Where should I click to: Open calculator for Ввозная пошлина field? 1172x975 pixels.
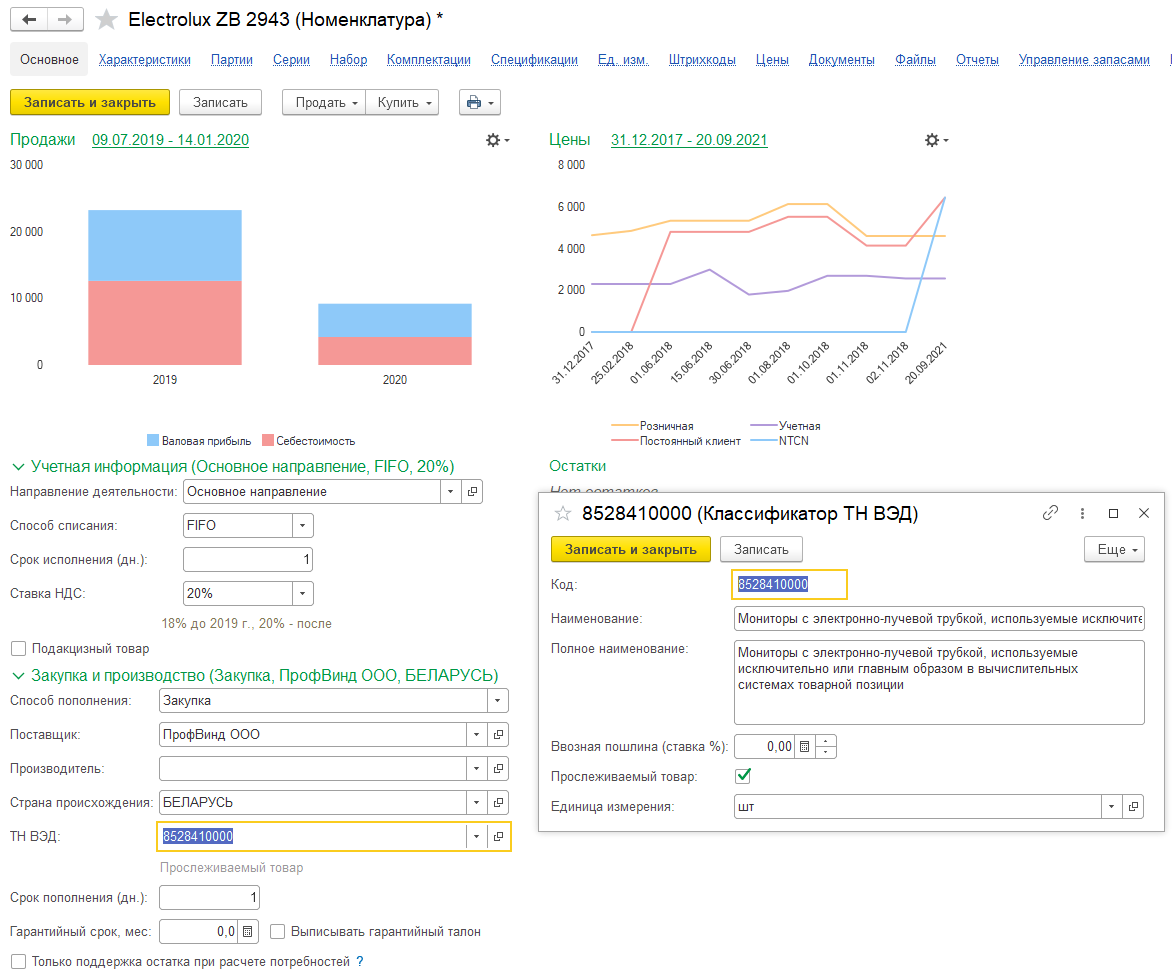coord(804,746)
